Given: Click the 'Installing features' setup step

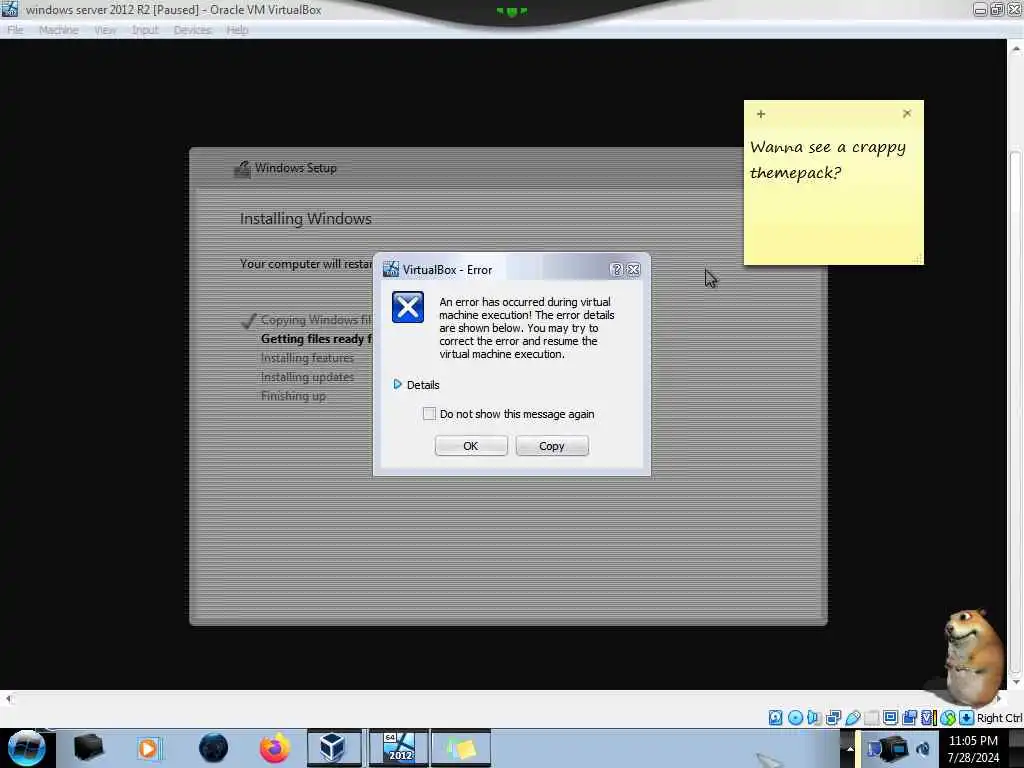Looking at the screenshot, I should [307, 358].
